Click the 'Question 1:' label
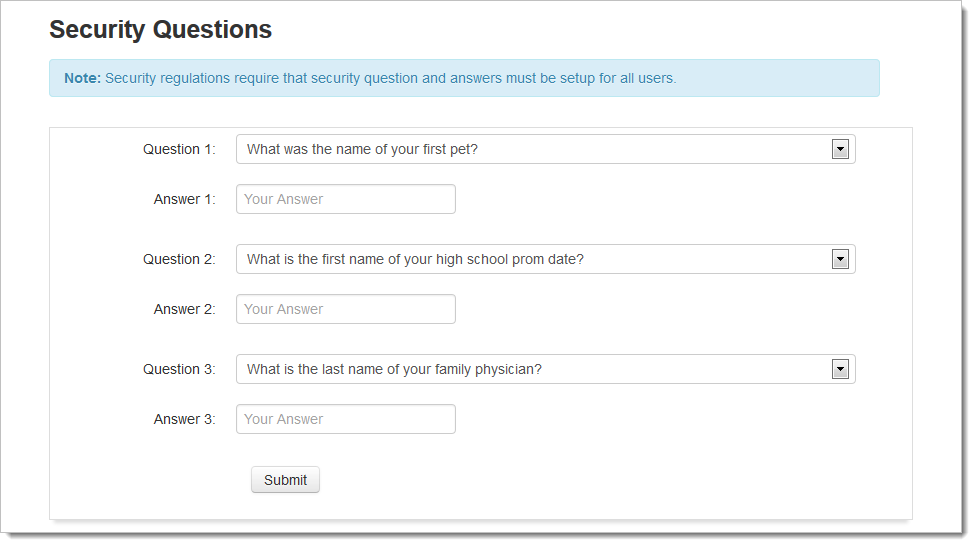 click(179, 149)
